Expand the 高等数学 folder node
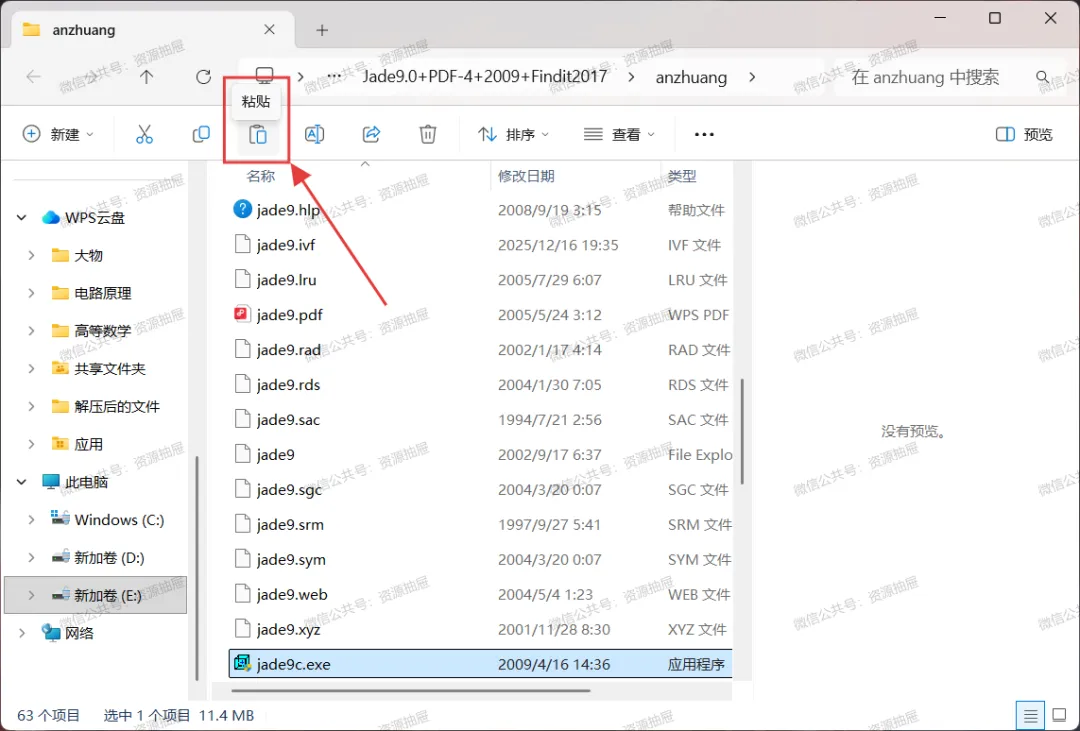This screenshot has width=1080, height=731. [31, 331]
